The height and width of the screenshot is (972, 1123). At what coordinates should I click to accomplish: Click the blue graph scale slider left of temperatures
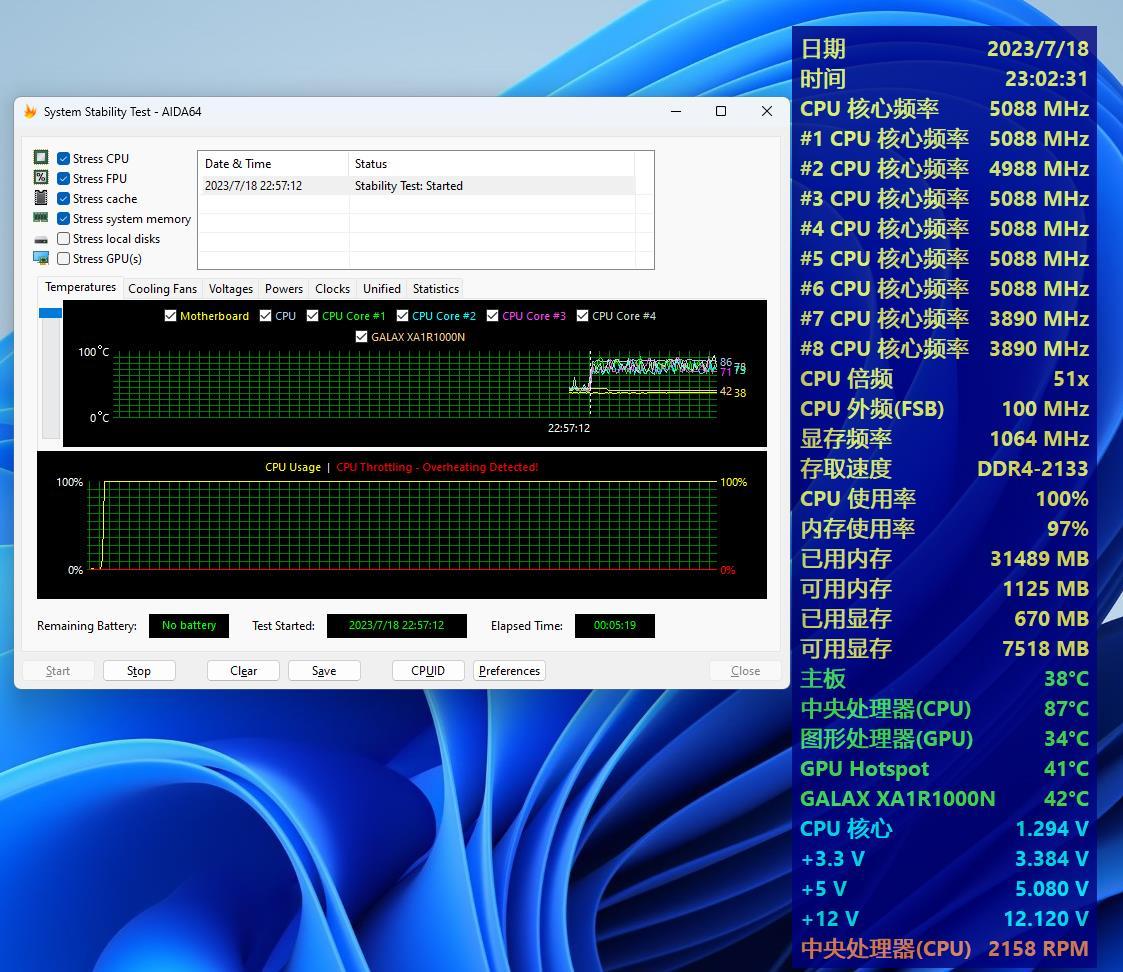[50, 313]
